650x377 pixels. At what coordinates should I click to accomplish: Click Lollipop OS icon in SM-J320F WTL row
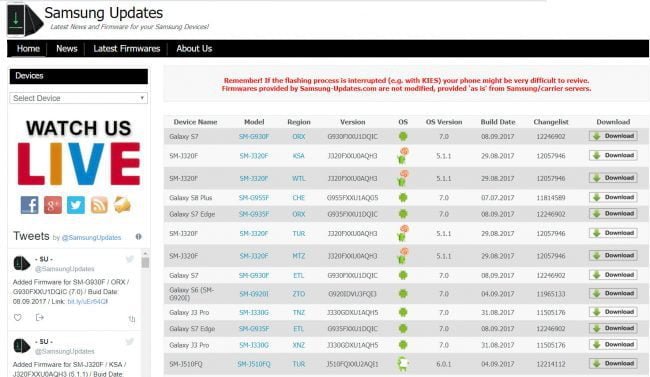(x=403, y=178)
